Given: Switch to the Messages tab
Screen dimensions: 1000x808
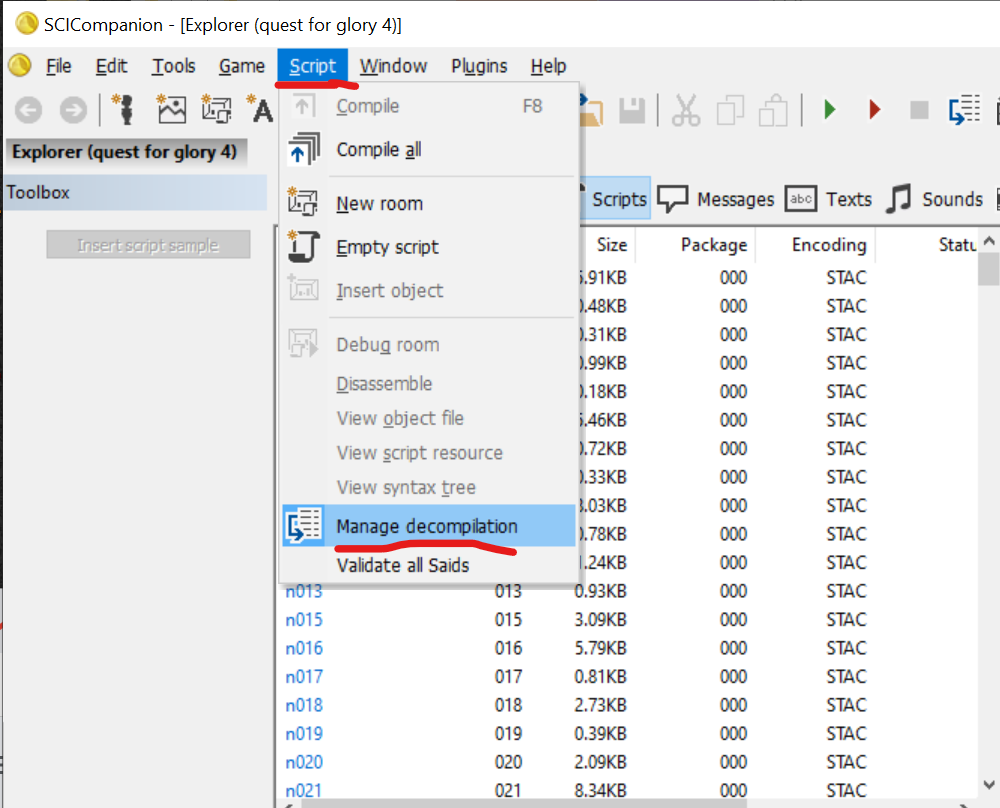Looking at the screenshot, I should coord(716,199).
